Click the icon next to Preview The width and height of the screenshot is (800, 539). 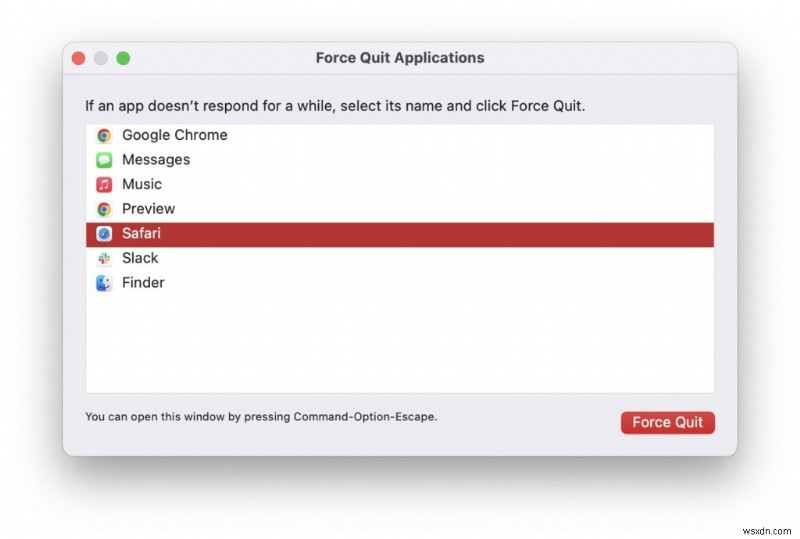104,209
